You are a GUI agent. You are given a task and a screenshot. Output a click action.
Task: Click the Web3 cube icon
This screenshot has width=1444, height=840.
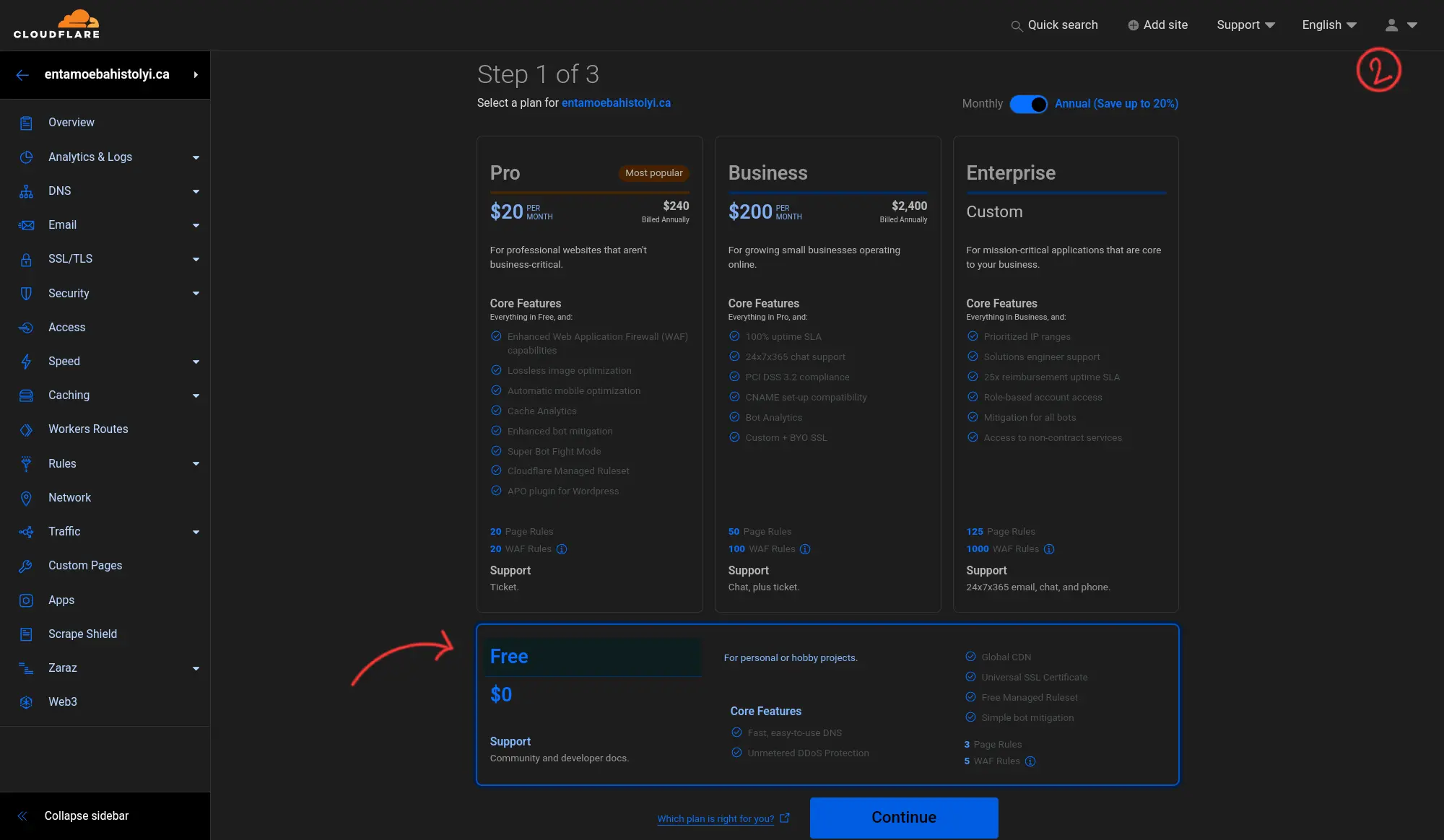(x=26, y=702)
